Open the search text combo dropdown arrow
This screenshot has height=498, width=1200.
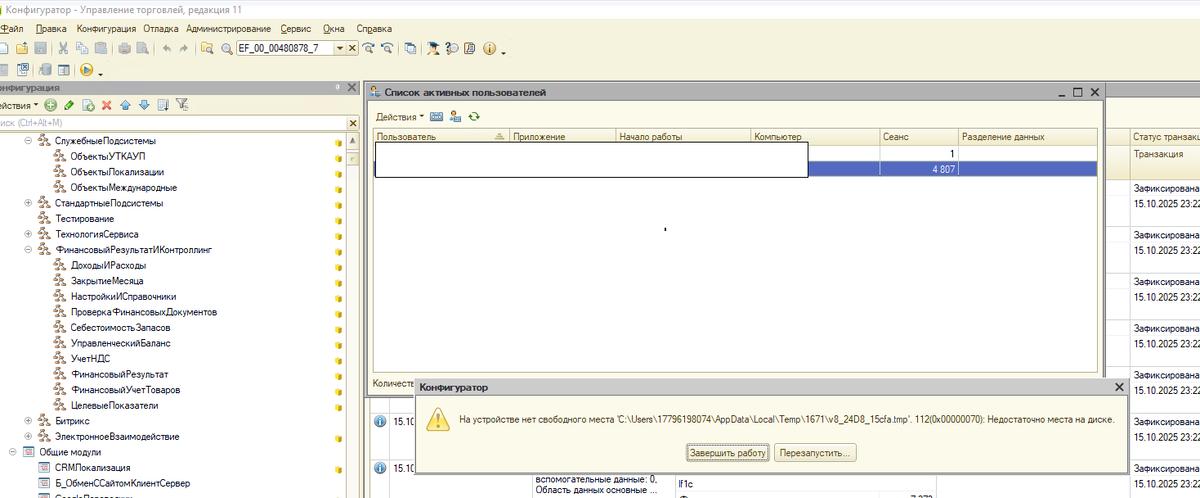340,48
